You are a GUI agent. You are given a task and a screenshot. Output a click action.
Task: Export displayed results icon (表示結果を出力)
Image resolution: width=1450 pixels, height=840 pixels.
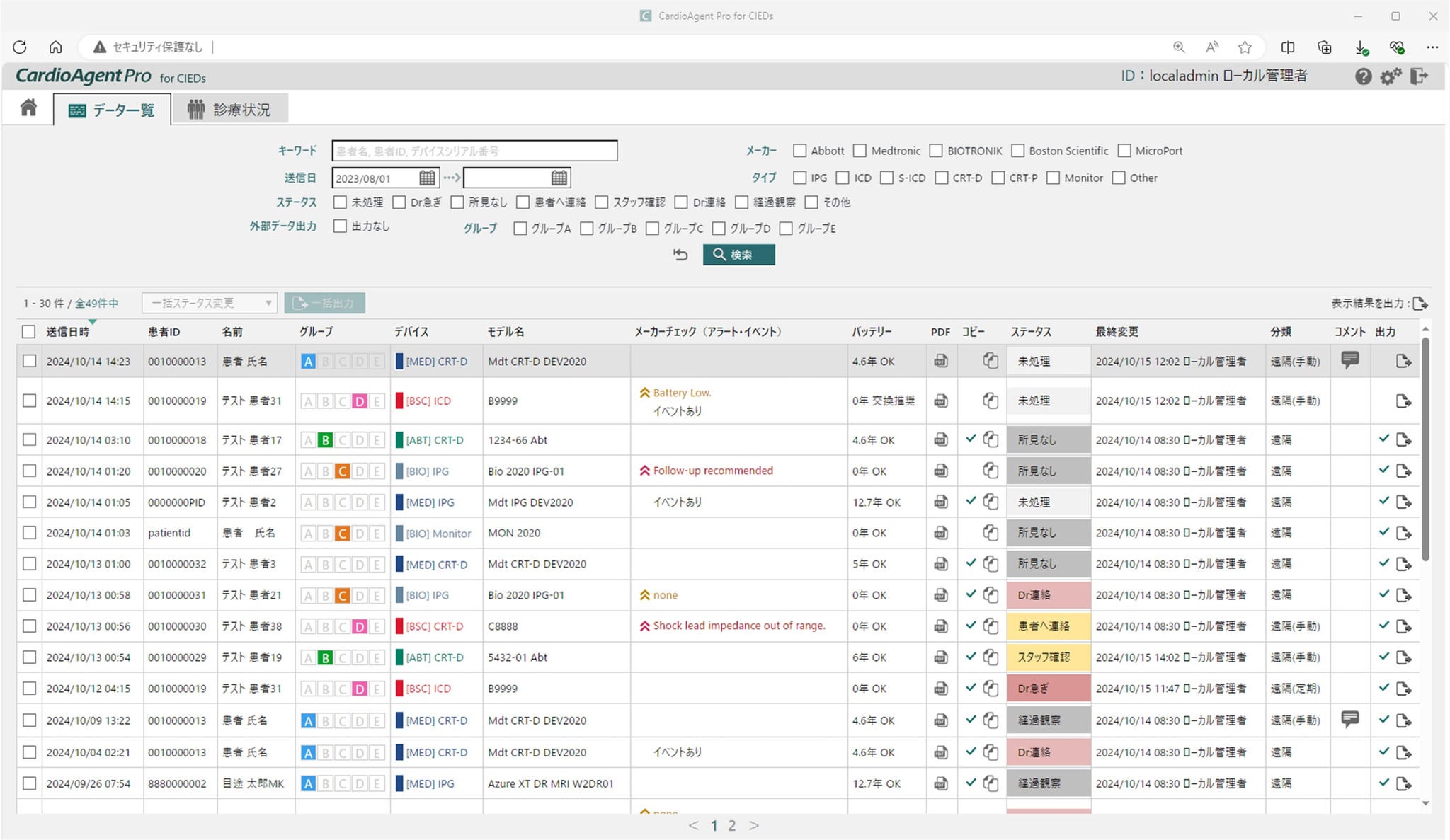point(1420,303)
